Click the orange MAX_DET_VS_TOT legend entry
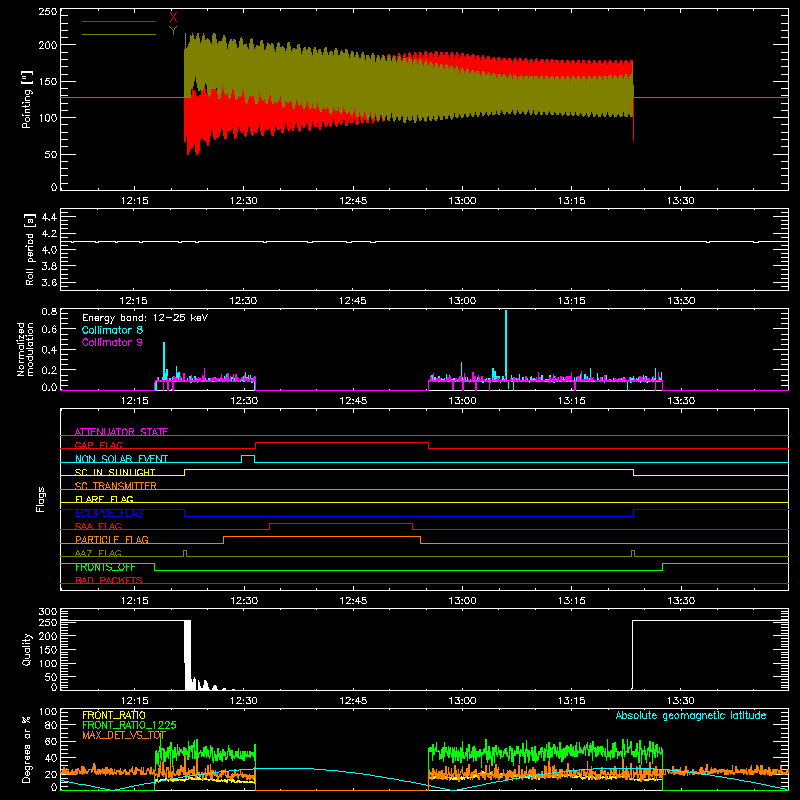This screenshot has width=800, height=800. 124,735
